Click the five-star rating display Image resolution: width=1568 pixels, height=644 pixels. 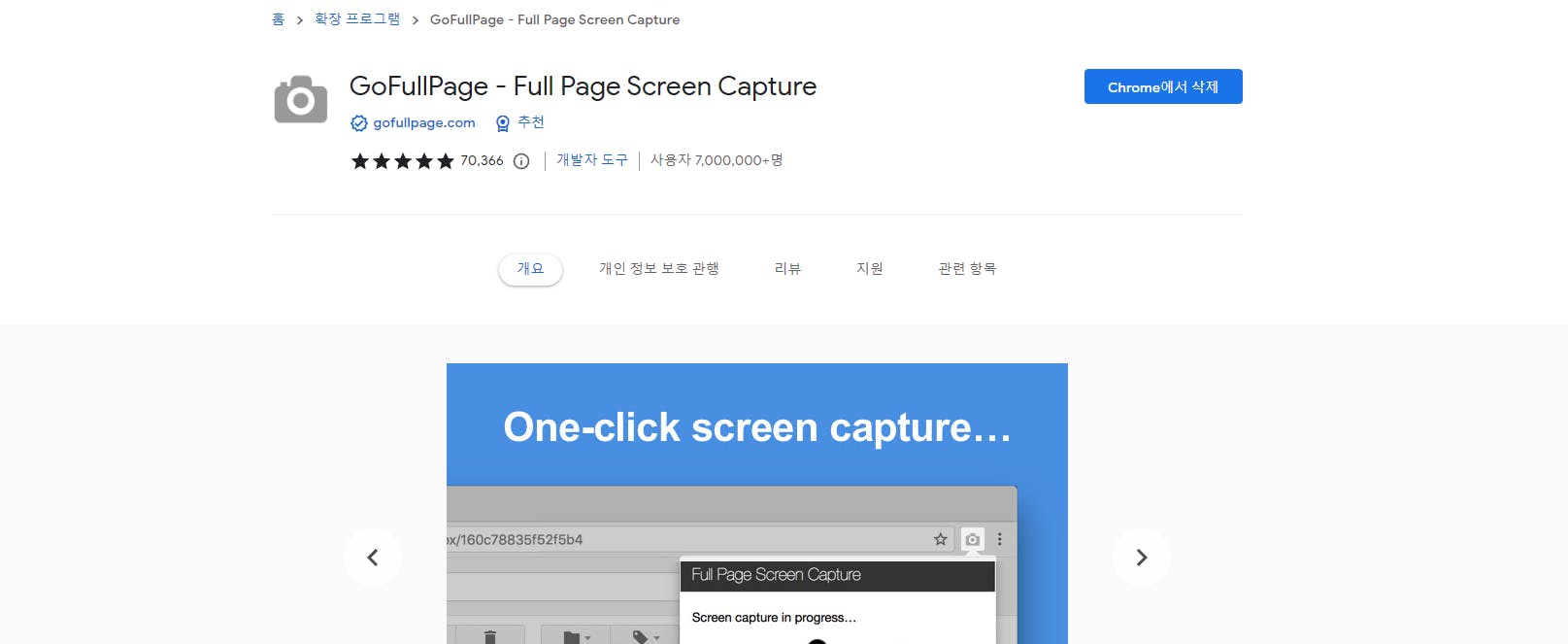(402, 161)
